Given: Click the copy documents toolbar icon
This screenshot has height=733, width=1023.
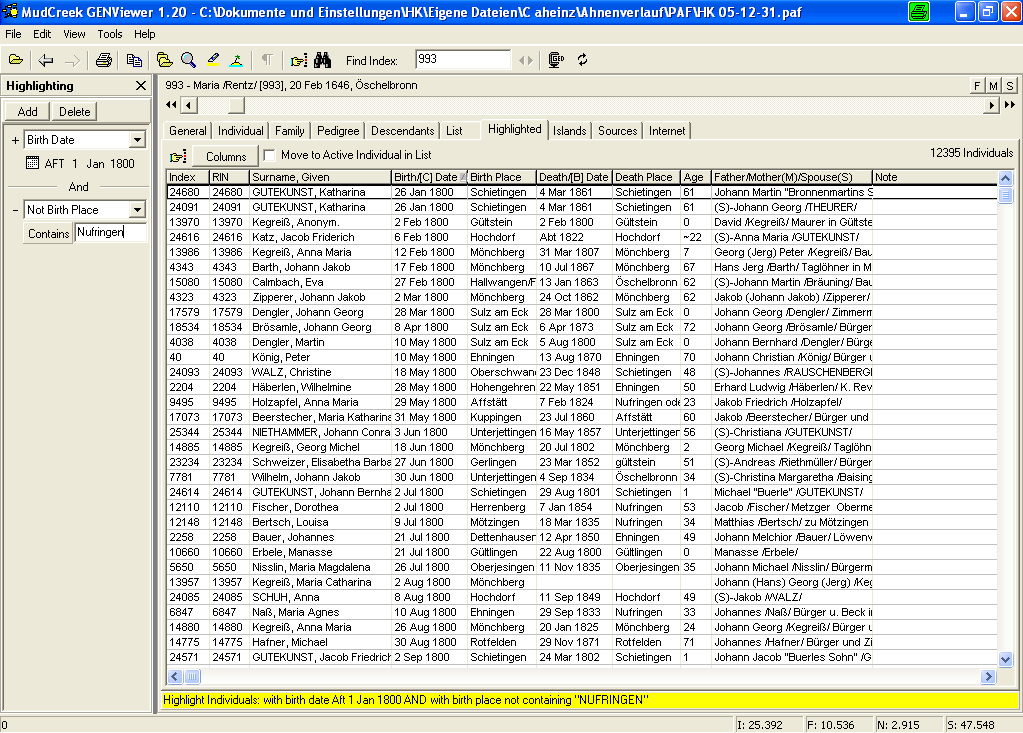Looking at the screenshot, I should pyautogui.click(x=134, y=60).
